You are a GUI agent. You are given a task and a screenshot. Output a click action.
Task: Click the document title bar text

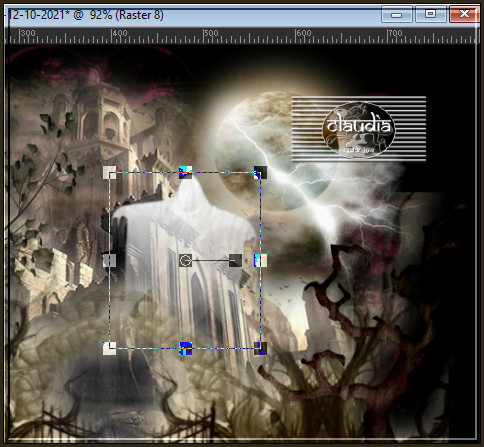pos(86,15)
